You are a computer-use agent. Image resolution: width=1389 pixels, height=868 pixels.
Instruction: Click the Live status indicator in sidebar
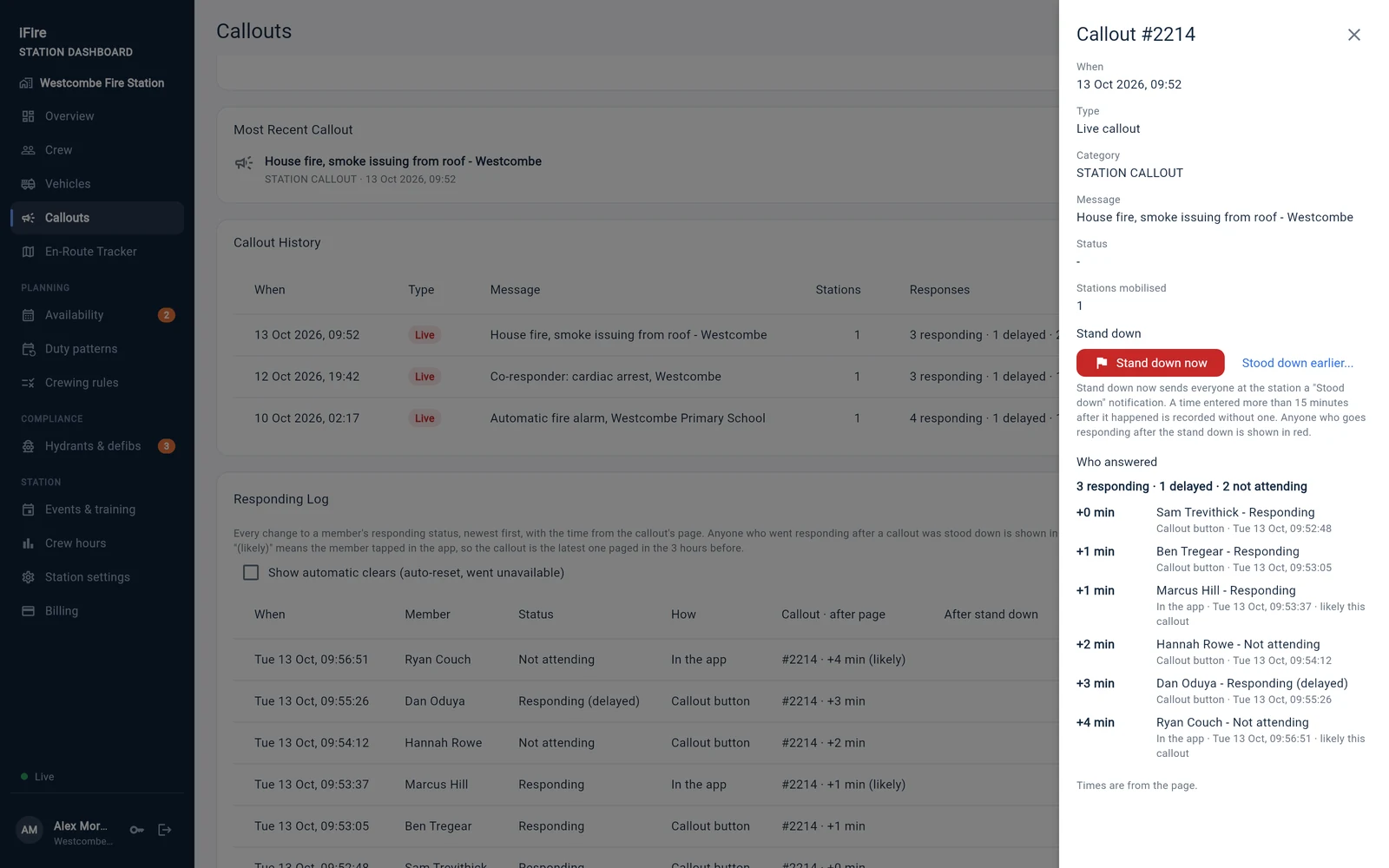37,777
